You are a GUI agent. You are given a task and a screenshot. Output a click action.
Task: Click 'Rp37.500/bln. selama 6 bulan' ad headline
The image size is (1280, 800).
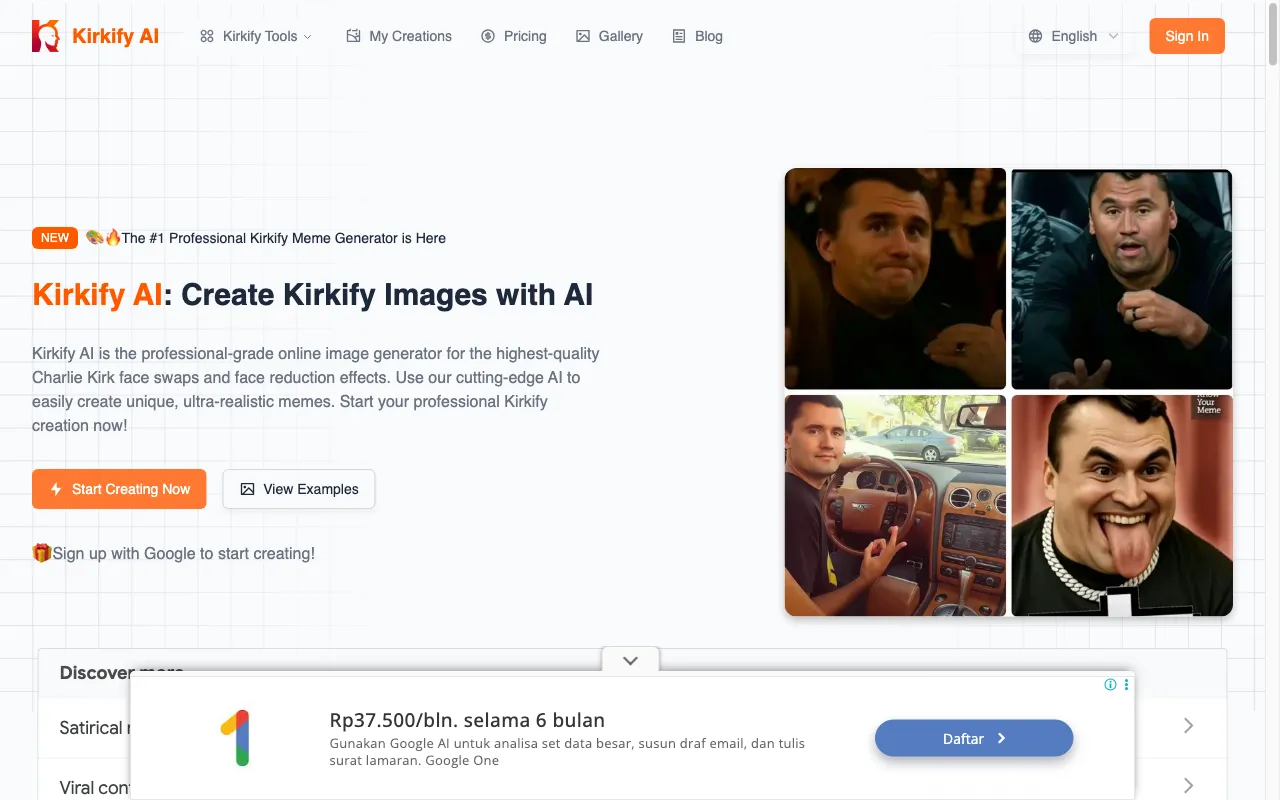[467, 720]
